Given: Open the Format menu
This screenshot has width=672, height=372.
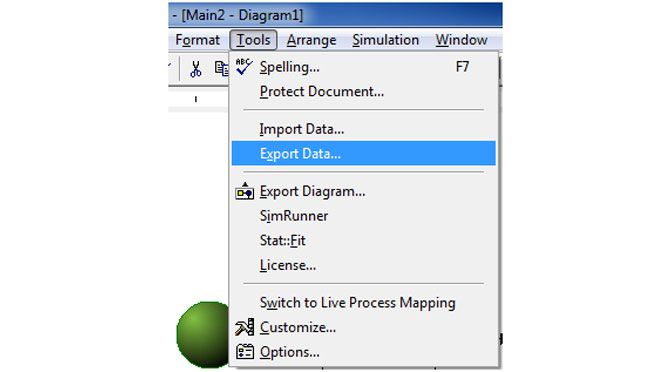Looking at the screenshot, I should 197,40.
